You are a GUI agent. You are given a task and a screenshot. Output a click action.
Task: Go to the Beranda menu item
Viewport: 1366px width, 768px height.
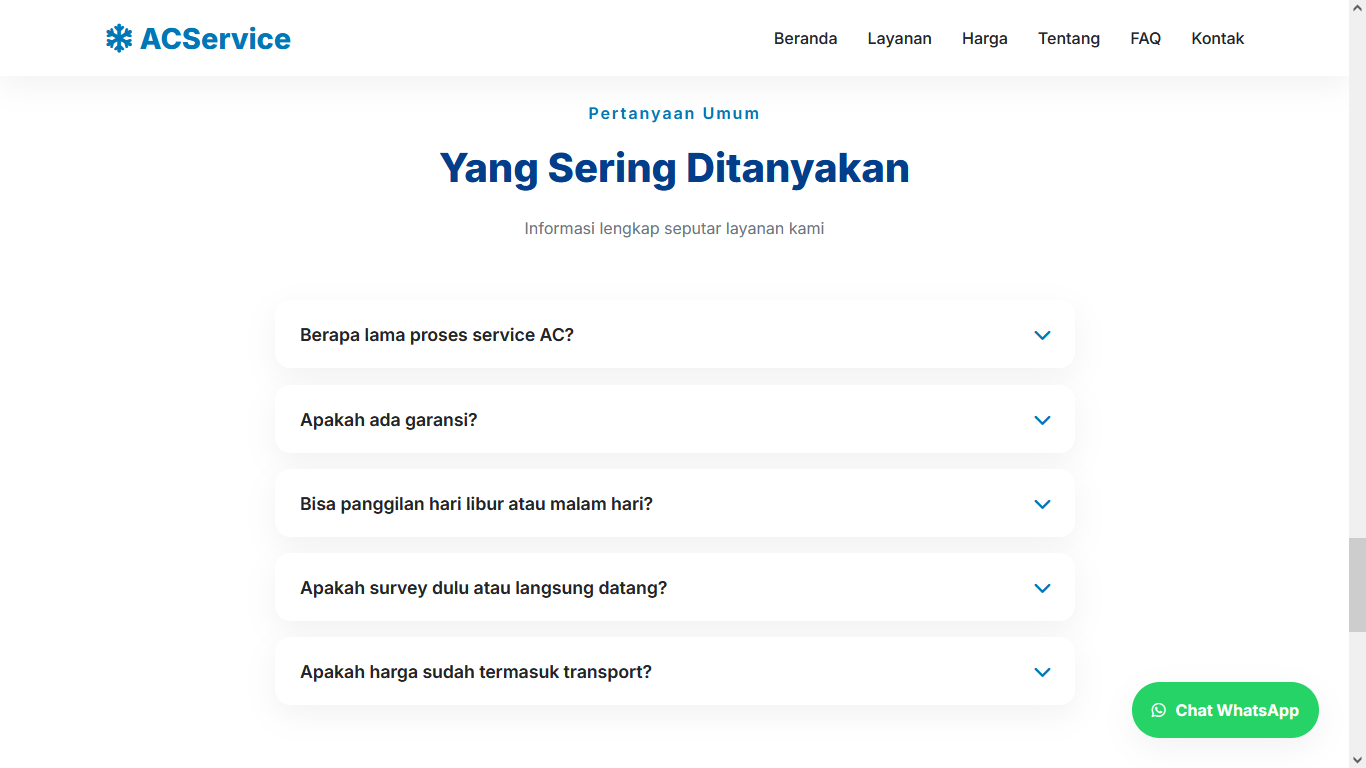click(805, 38)
